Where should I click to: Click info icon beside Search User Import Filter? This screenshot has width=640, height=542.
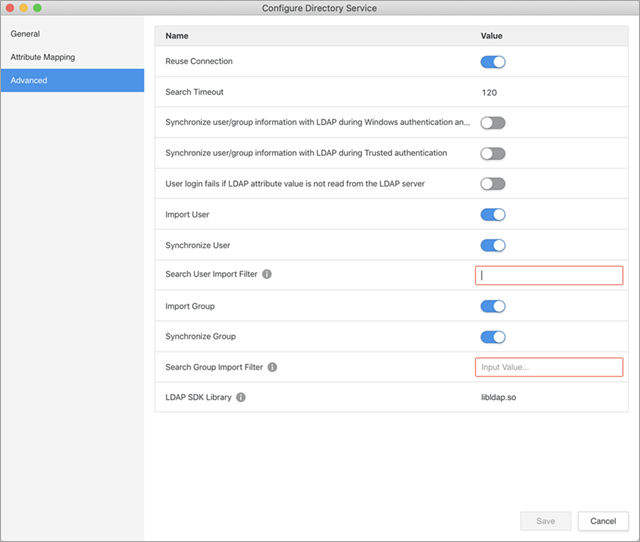coord(267,275)
